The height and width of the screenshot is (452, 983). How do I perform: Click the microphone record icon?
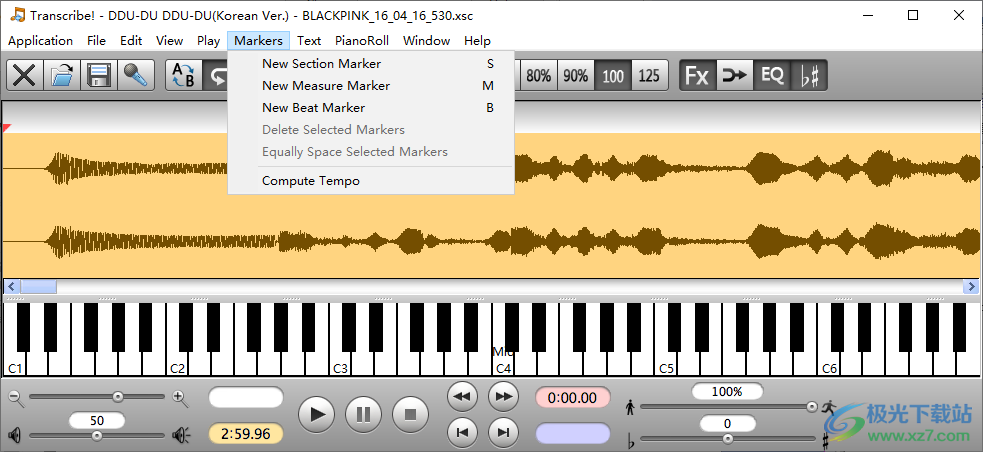(135, 76)
